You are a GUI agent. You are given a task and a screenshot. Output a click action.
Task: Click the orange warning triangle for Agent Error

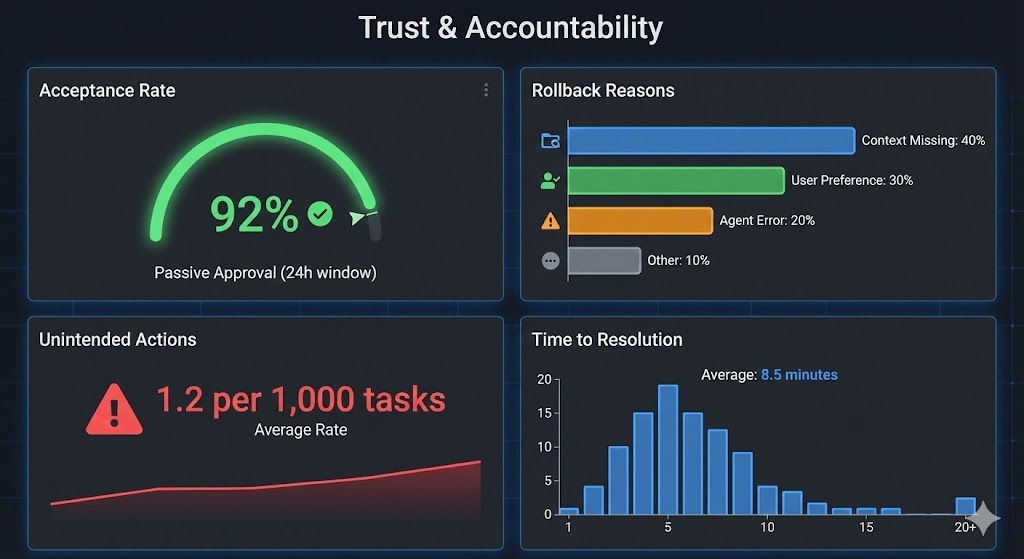click(x=550, y=221)
